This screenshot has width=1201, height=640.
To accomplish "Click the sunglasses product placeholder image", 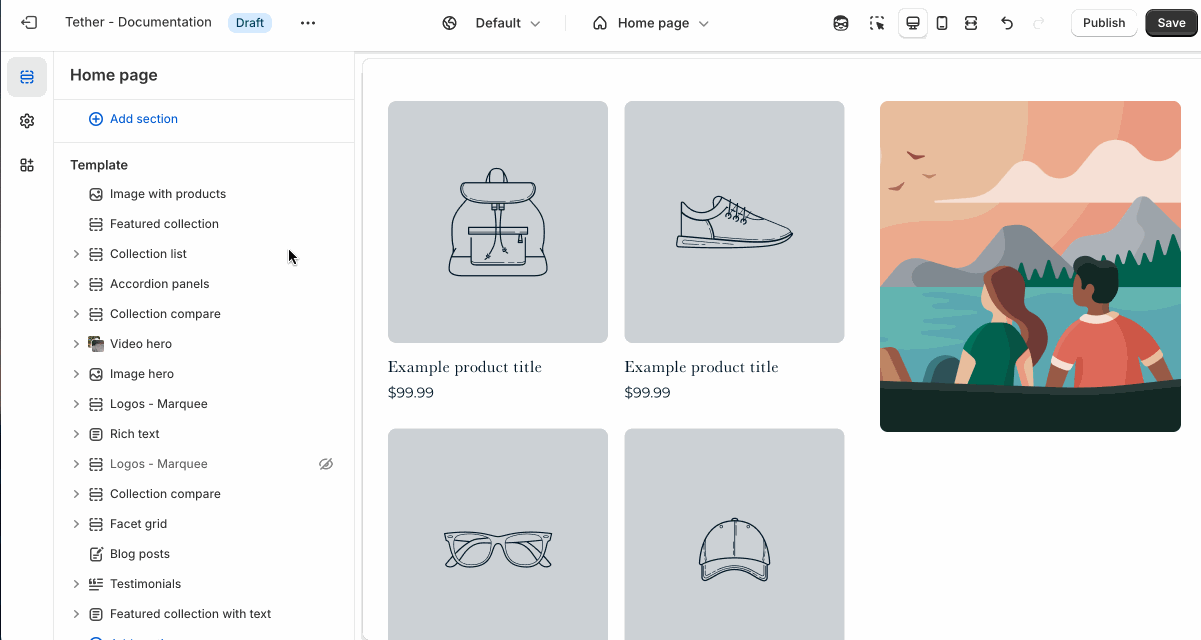I will [x=498, y=534].
